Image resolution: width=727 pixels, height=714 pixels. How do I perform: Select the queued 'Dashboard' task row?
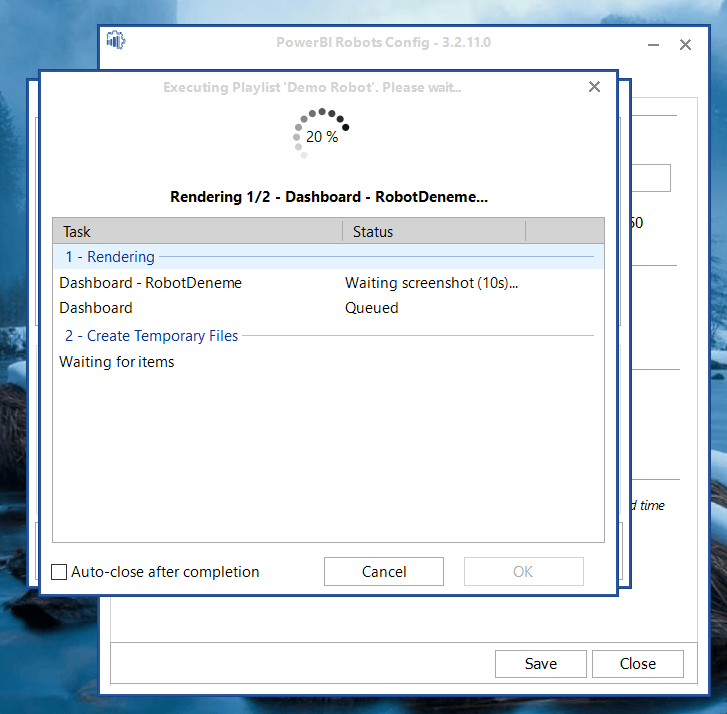click(96, 308)
